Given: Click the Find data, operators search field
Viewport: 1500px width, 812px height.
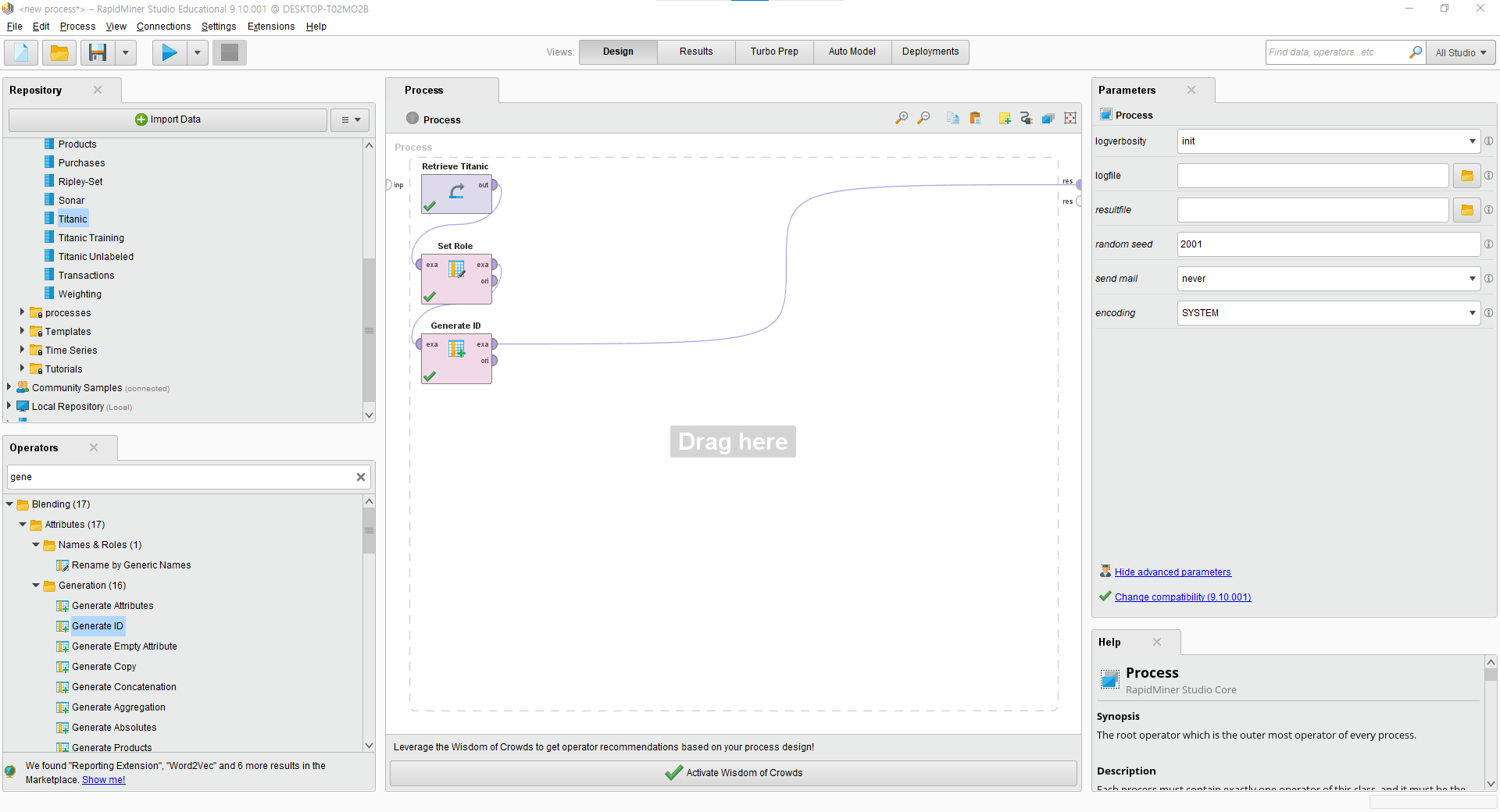Looking at the screenshot, I should (x=1336, y=52).
